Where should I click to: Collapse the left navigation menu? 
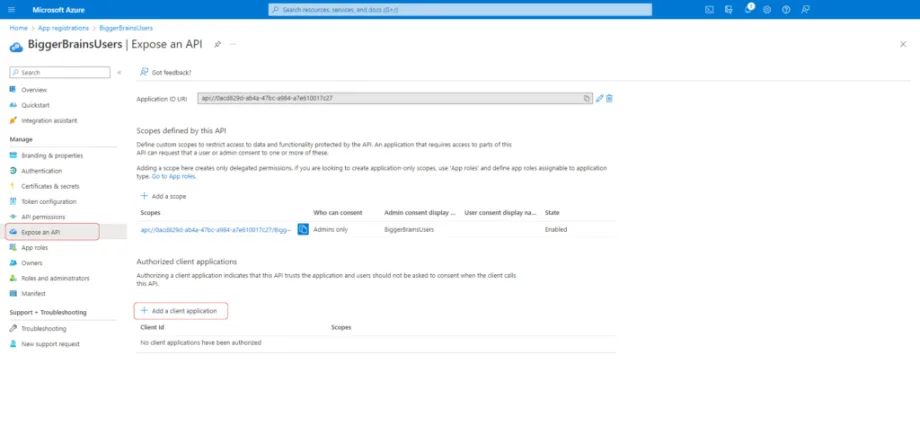[x=119, y=73]
